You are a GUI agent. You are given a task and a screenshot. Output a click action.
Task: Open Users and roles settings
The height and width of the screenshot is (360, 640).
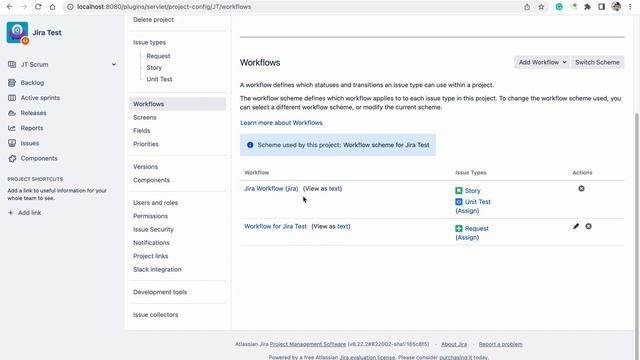coord(156,203)
